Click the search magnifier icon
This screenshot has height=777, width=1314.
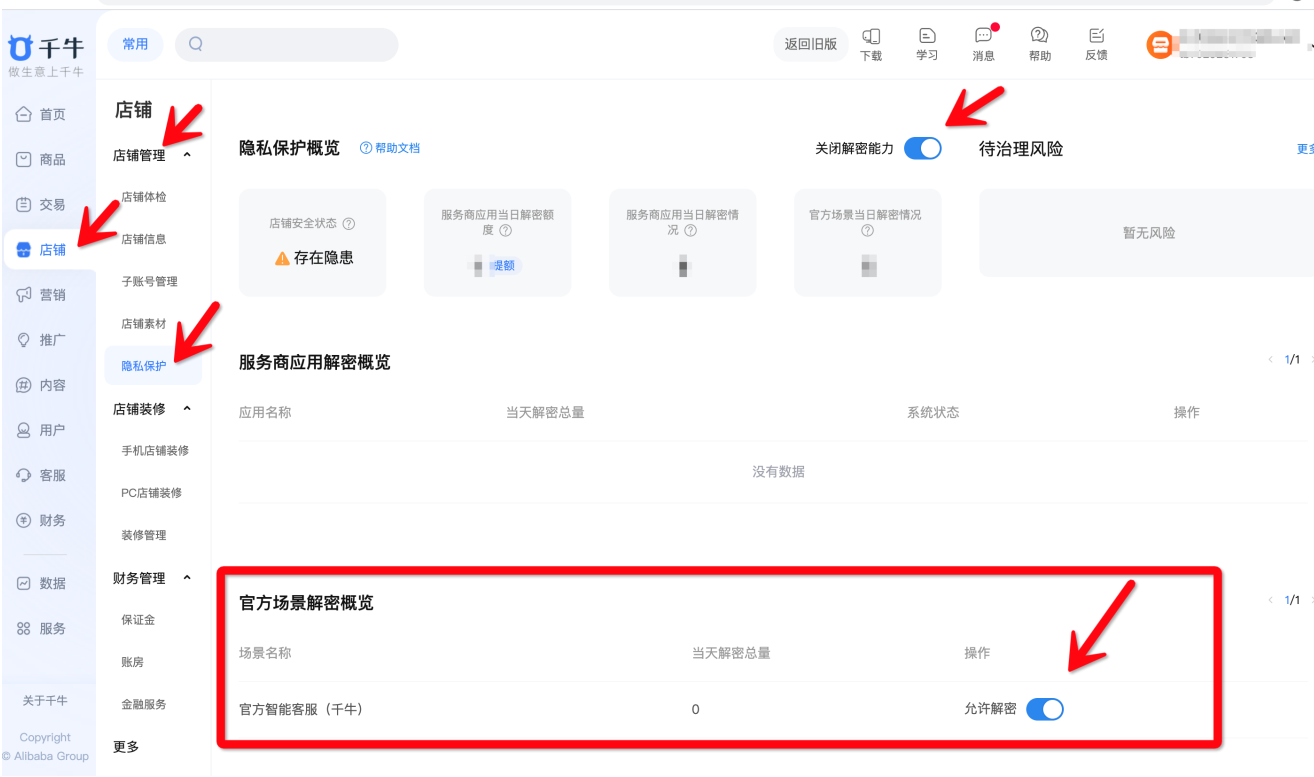[196, 44]
